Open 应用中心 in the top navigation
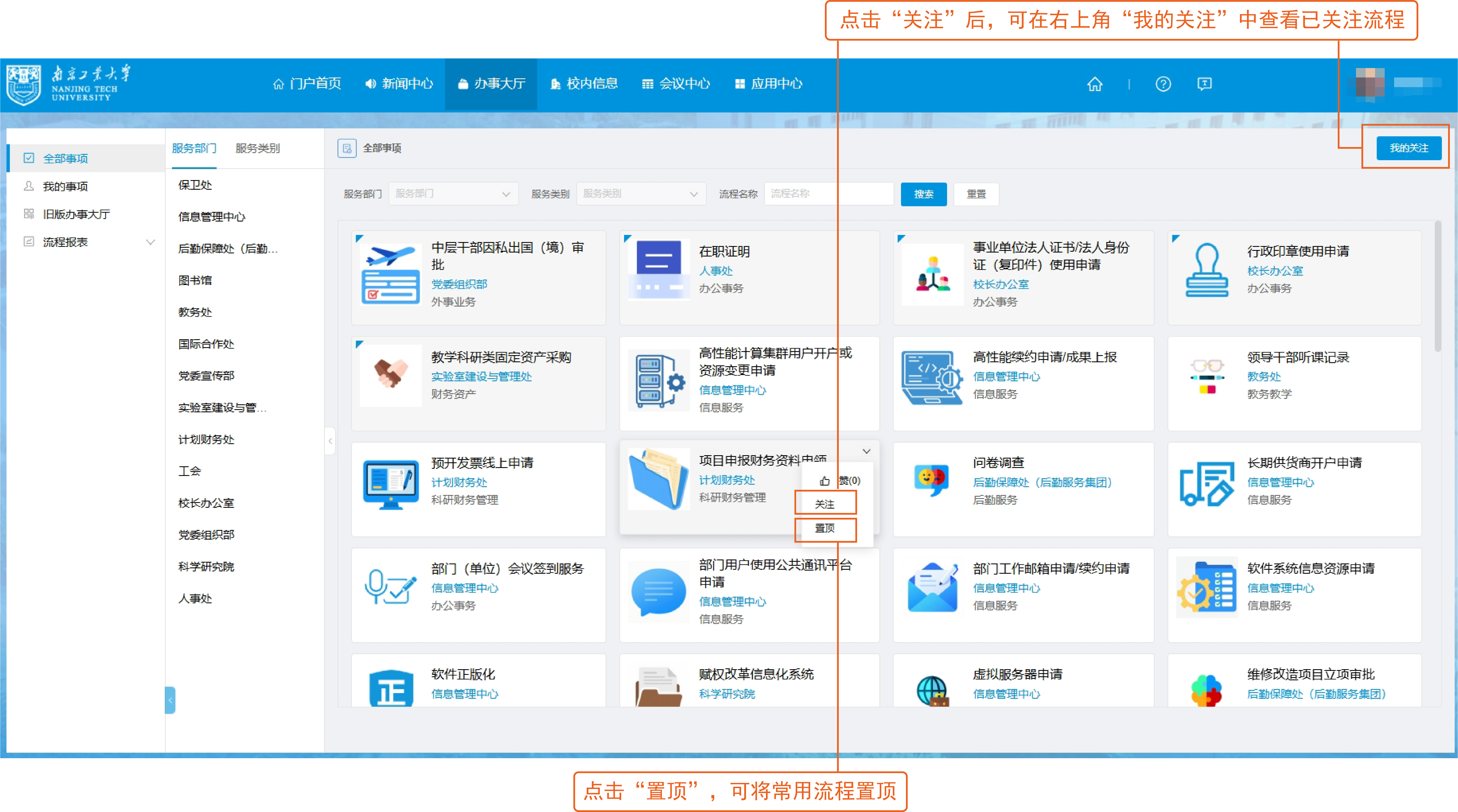Screen dimensions: 1458x812 click(x=769, y=84)
